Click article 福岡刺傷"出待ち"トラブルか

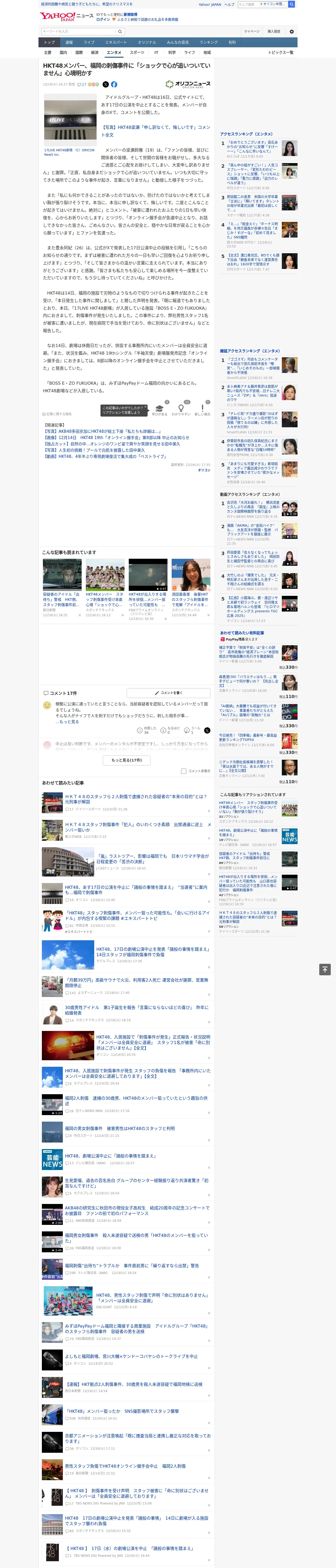(x=132, y=1265)
